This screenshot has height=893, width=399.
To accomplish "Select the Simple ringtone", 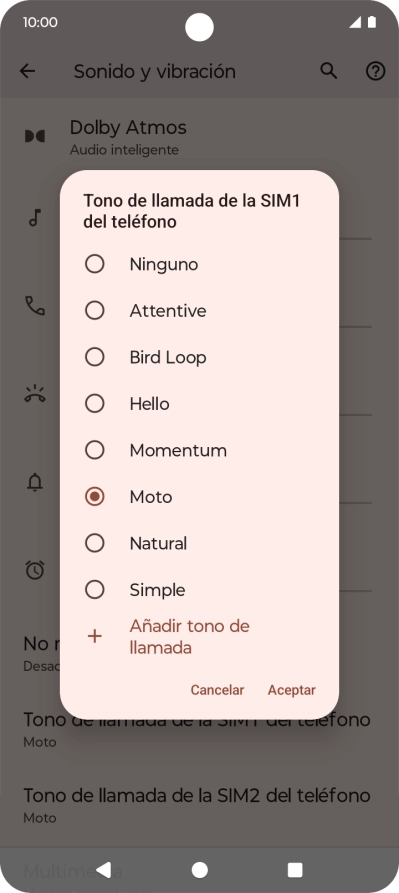I will coord(199,590).
